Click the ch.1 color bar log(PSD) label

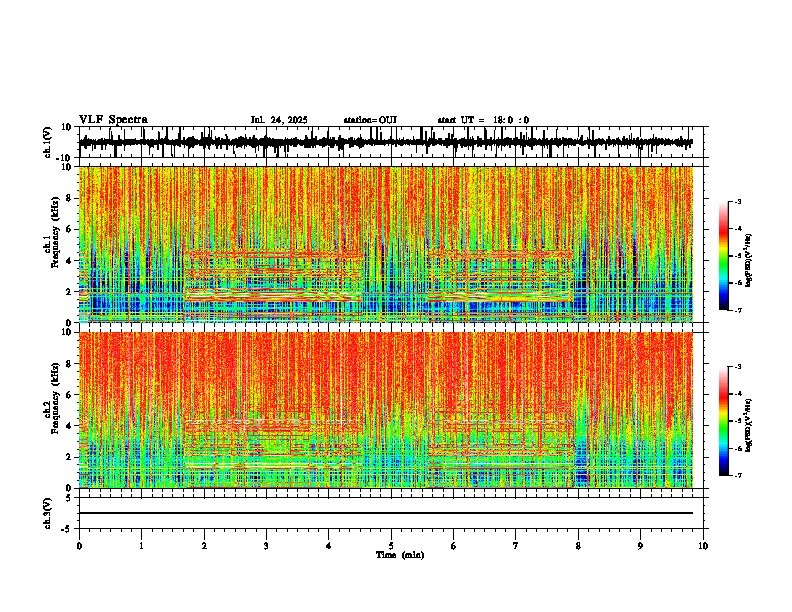pos(748,260)
